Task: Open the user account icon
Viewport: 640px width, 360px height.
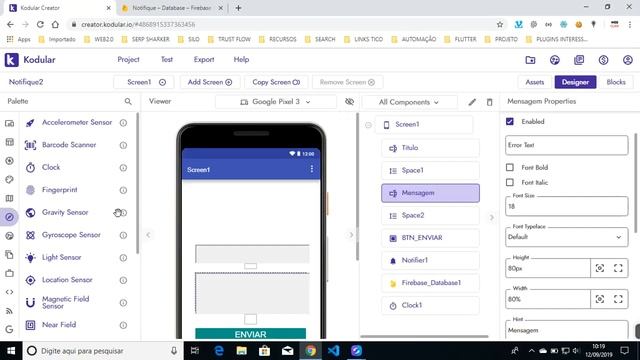Action: [628, 60]
